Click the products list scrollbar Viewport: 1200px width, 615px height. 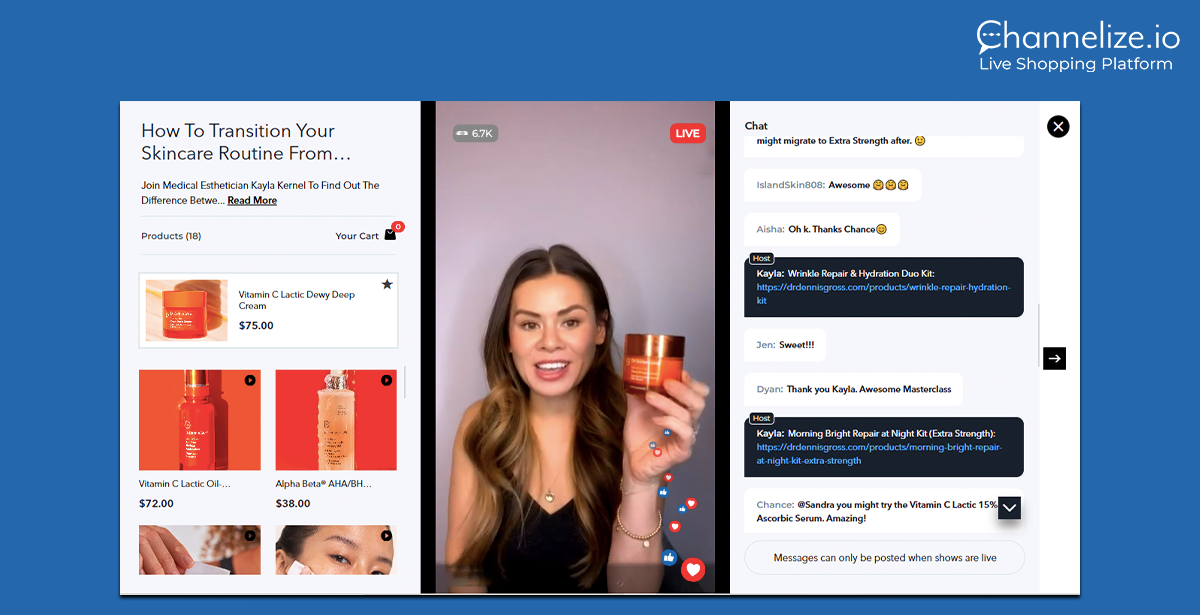404,380
